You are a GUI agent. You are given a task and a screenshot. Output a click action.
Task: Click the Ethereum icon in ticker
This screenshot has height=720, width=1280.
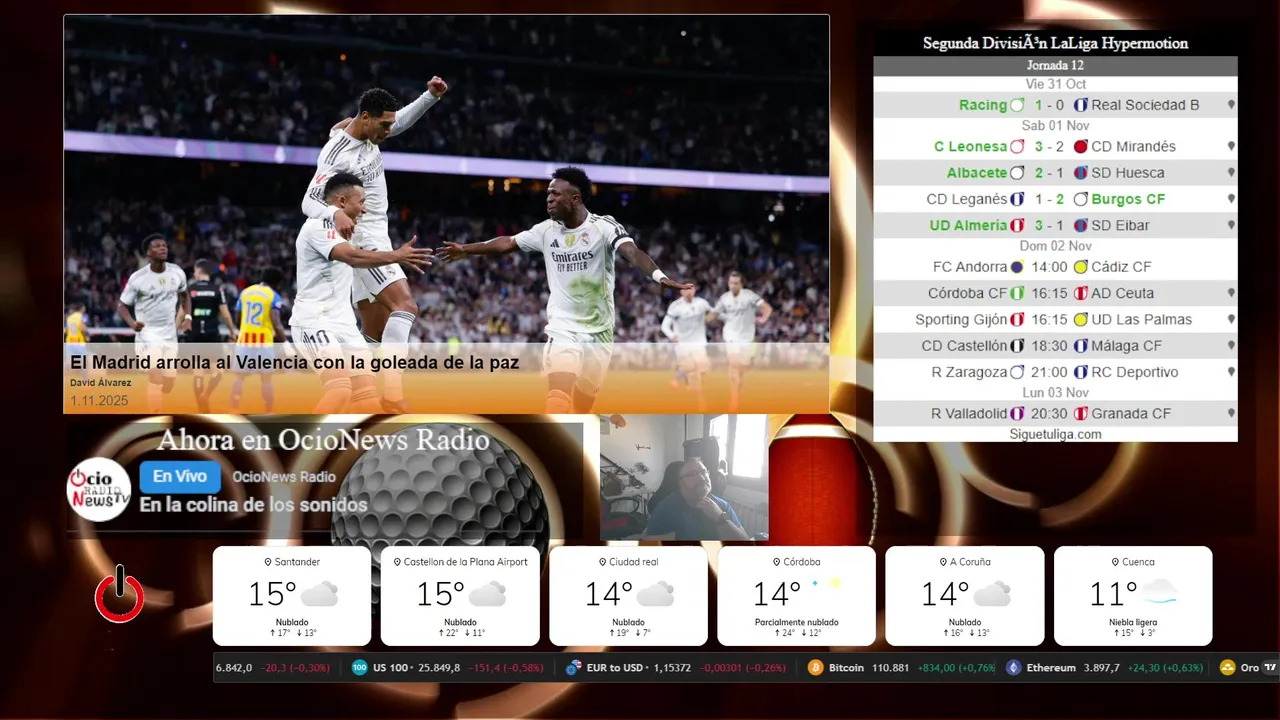click(x=1013, y=668)
